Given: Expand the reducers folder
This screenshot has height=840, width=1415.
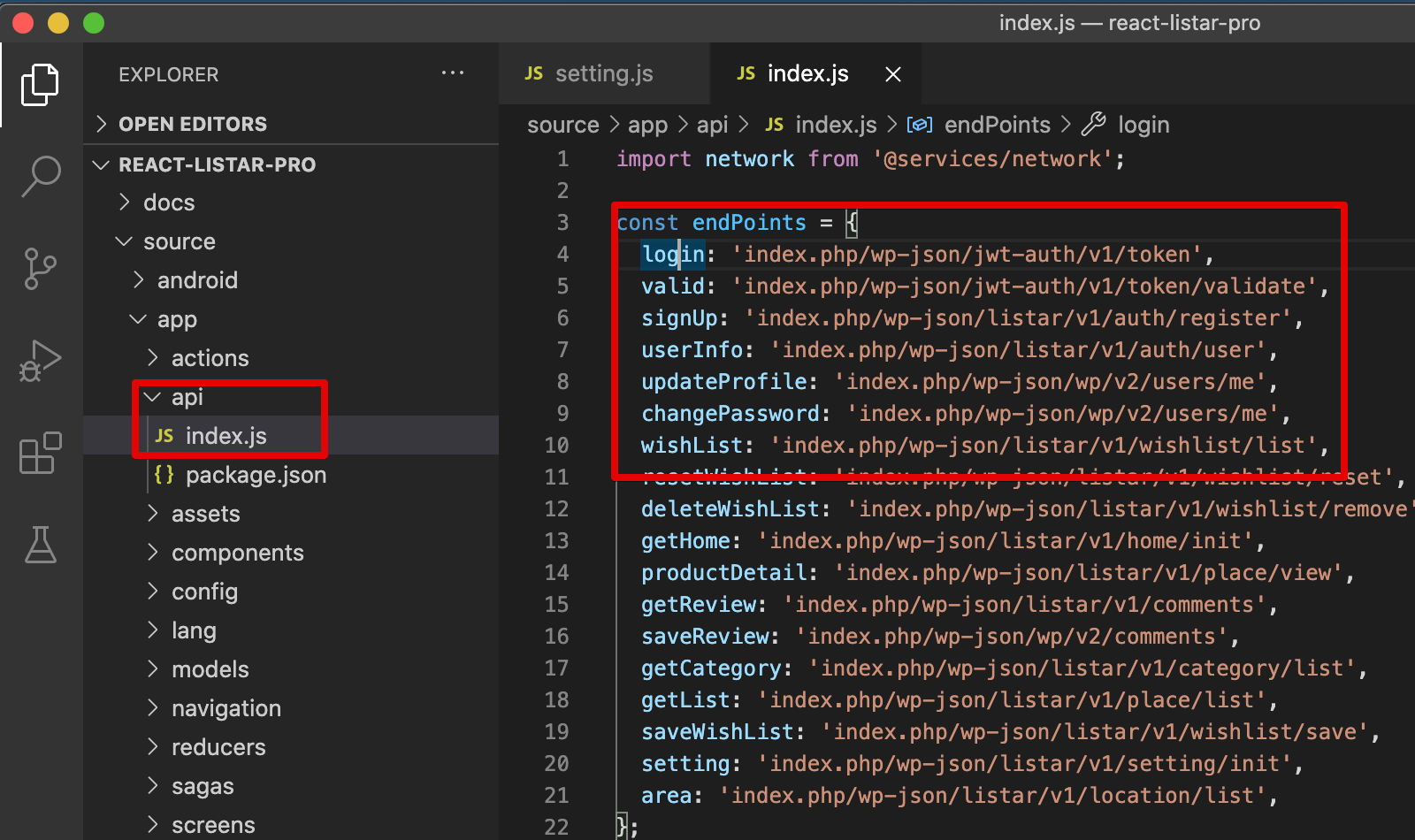Looking at the screenshot, I should (291, 747).
